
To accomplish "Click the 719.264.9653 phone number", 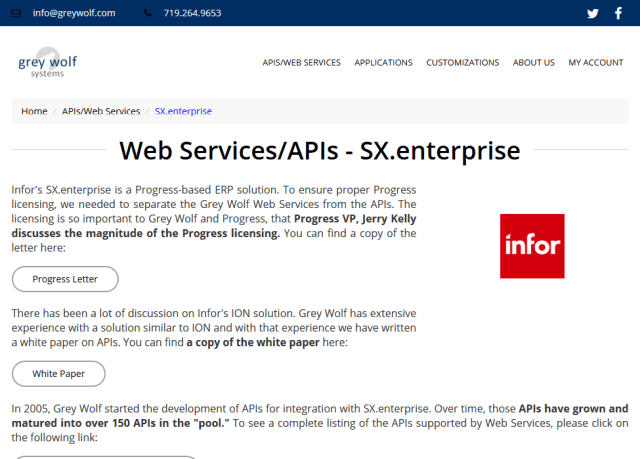I will (192, 13).
